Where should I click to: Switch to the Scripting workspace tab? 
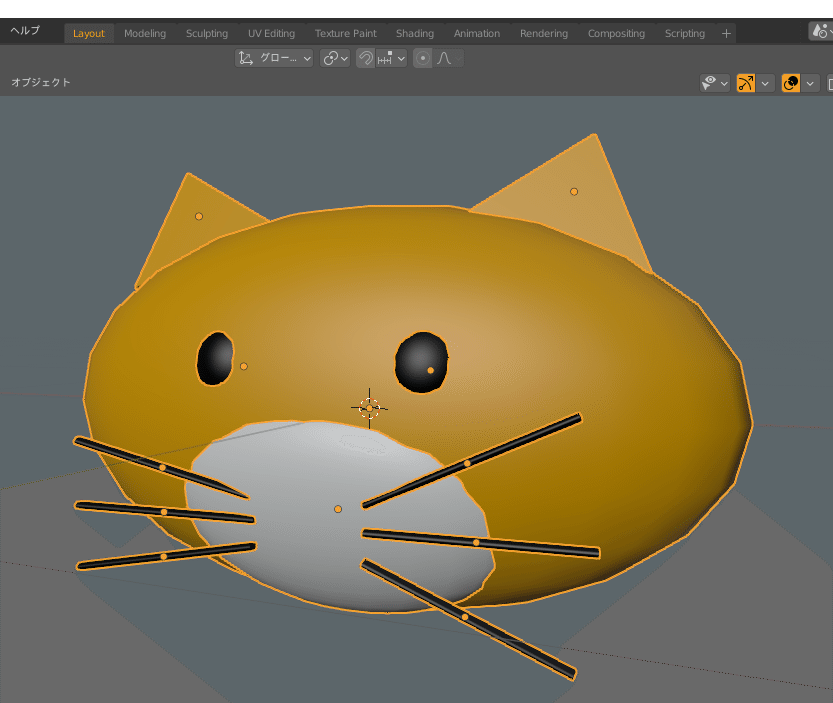point(685,33)
